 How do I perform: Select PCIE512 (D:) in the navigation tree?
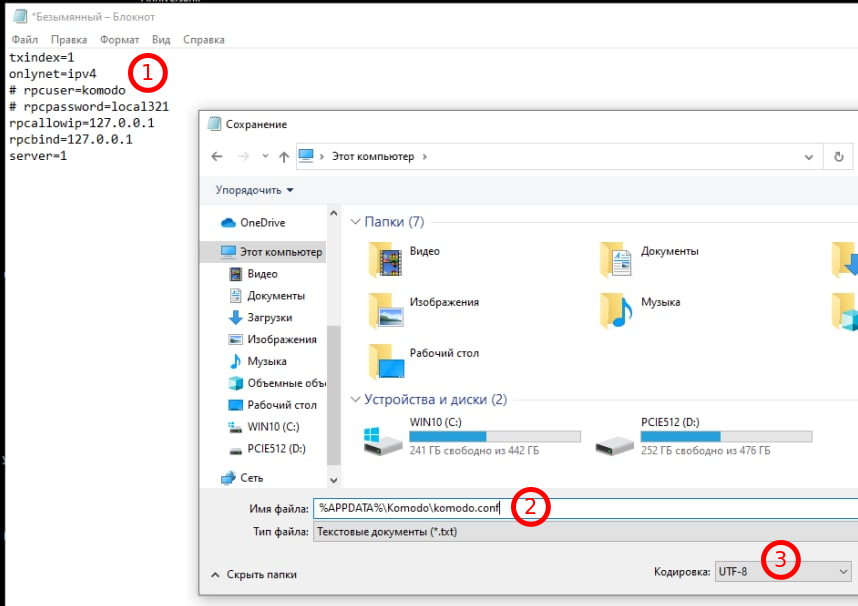click(x=276, y=449)
